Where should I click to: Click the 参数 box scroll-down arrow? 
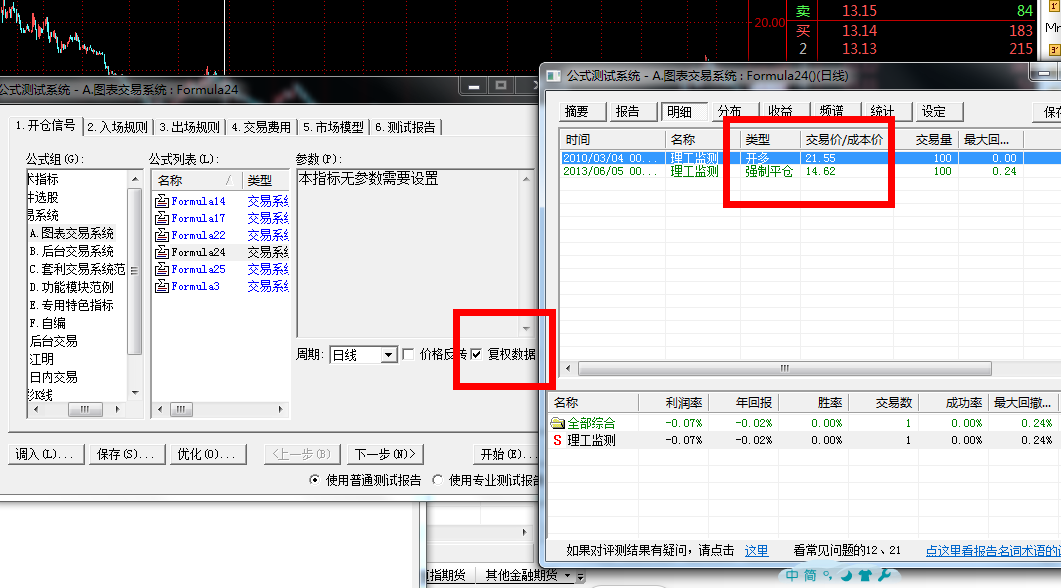coord(526,329)
